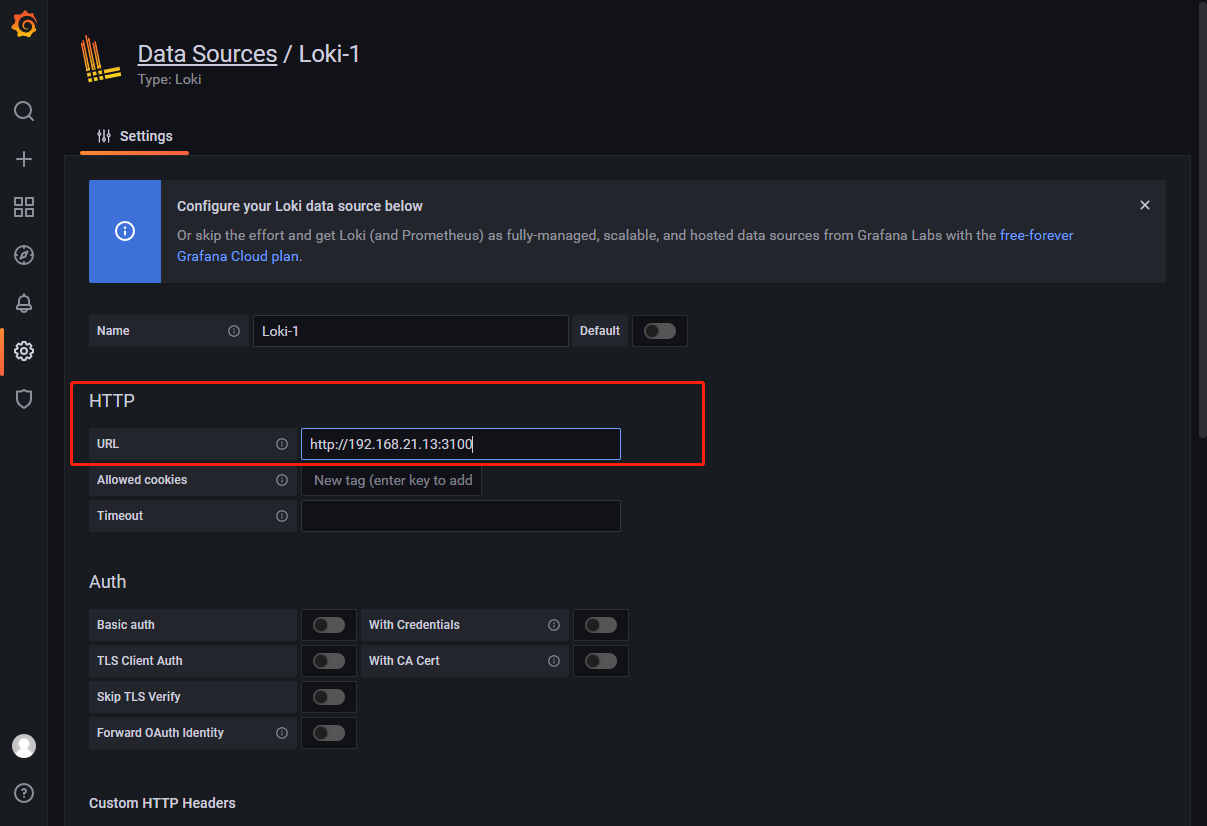This screenshot has width=1207, height=826.
Task: Open the Data Sources breadcrumb link
Action: point(207,54)
